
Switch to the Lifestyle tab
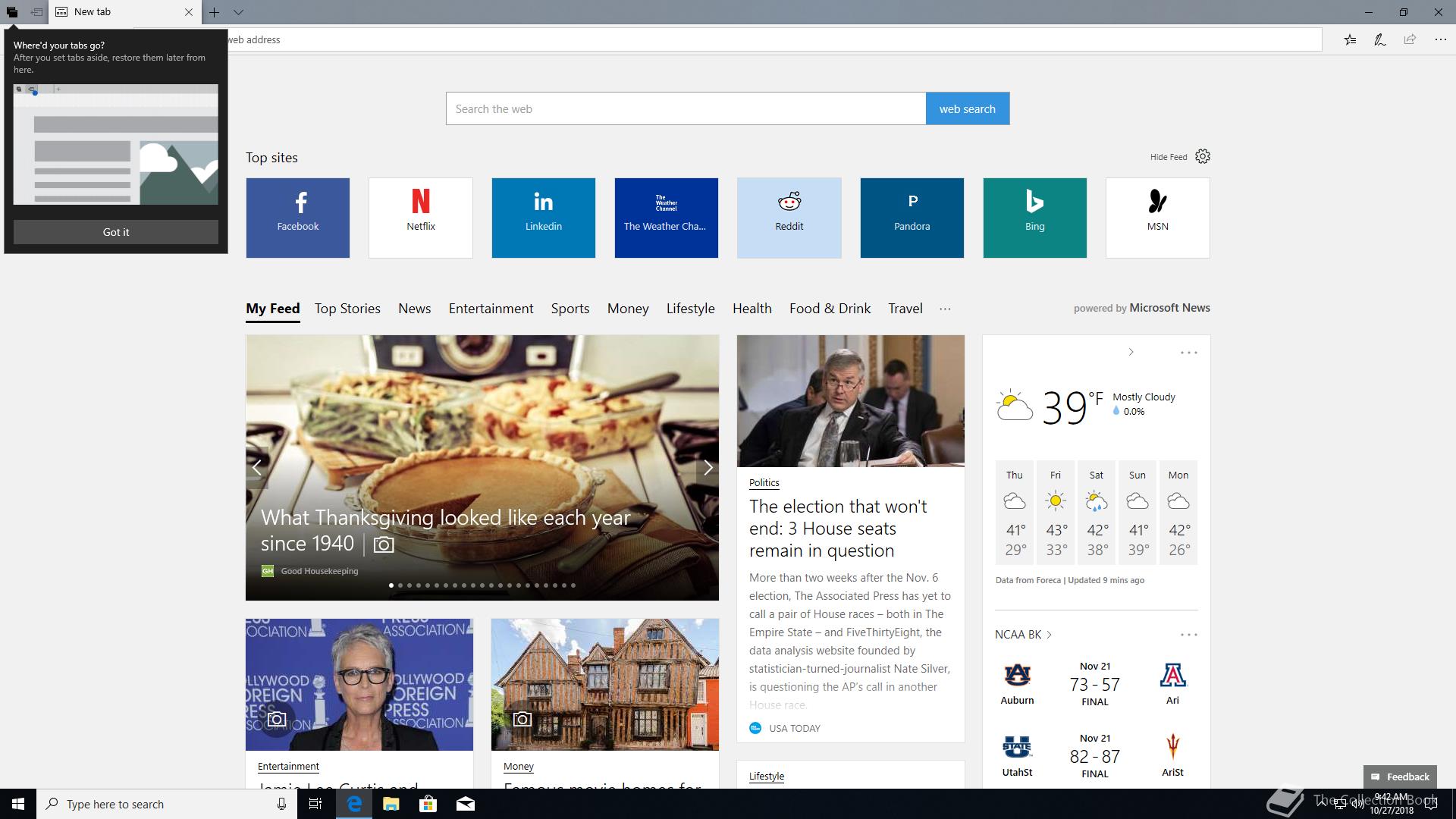690,309
